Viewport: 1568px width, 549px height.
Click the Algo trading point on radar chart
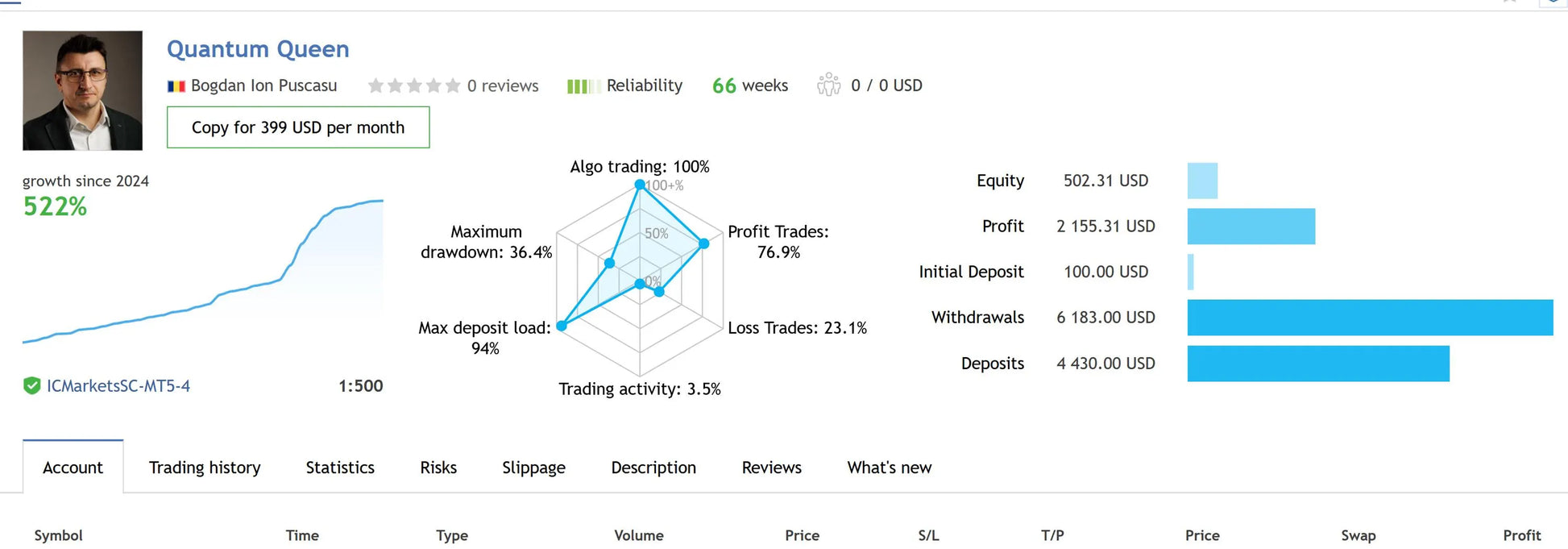pyautogui.click(x=640, y=185)
